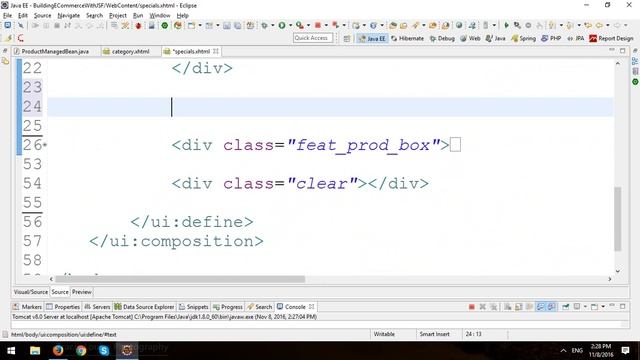Screen dimensions: 640x360
Task: Click the Smart Insert status bar entry
Action: click(434, 334)
